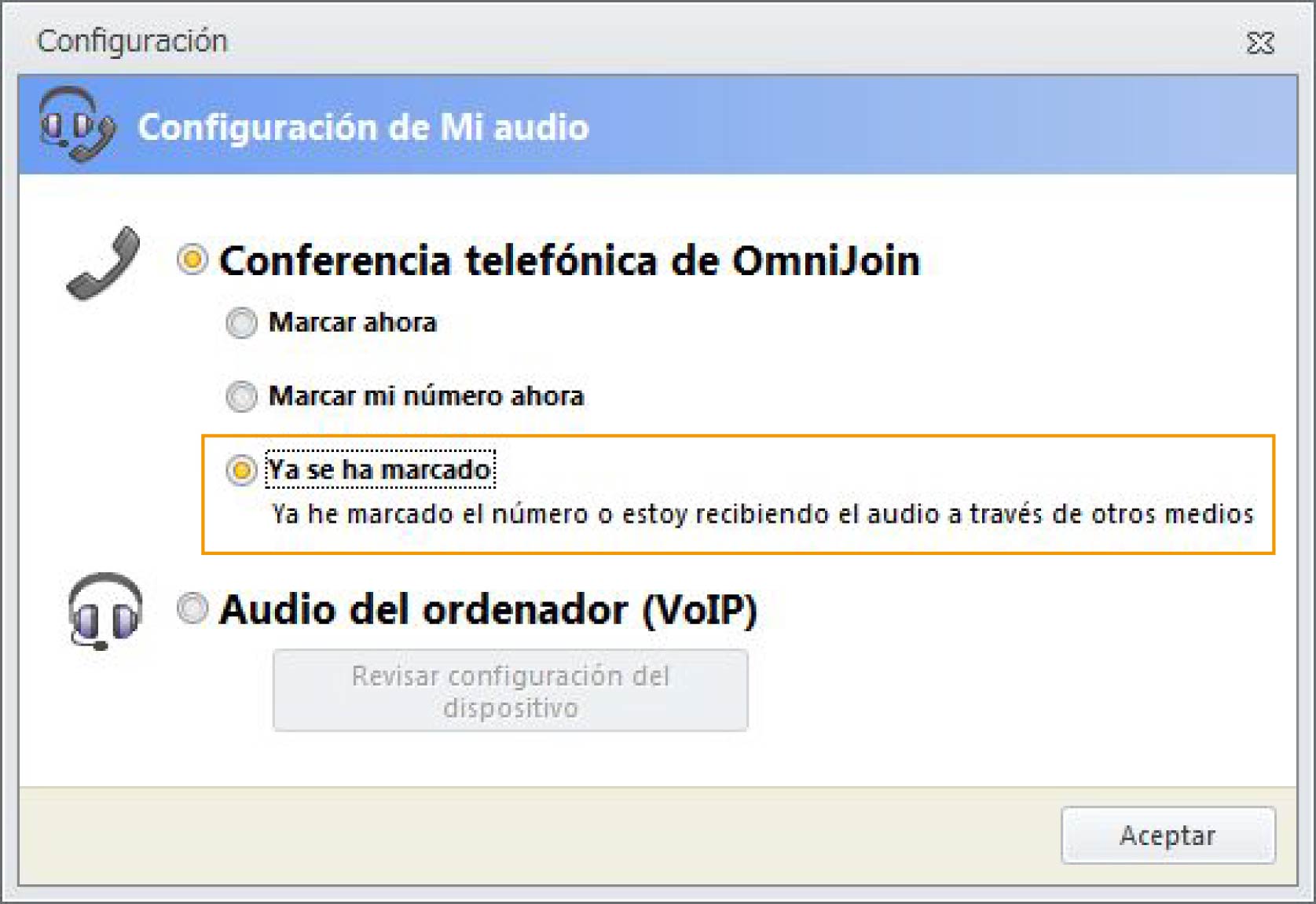
Task: Select Audio del ordenador (VoIP) radio button
Action: (192, 608)
